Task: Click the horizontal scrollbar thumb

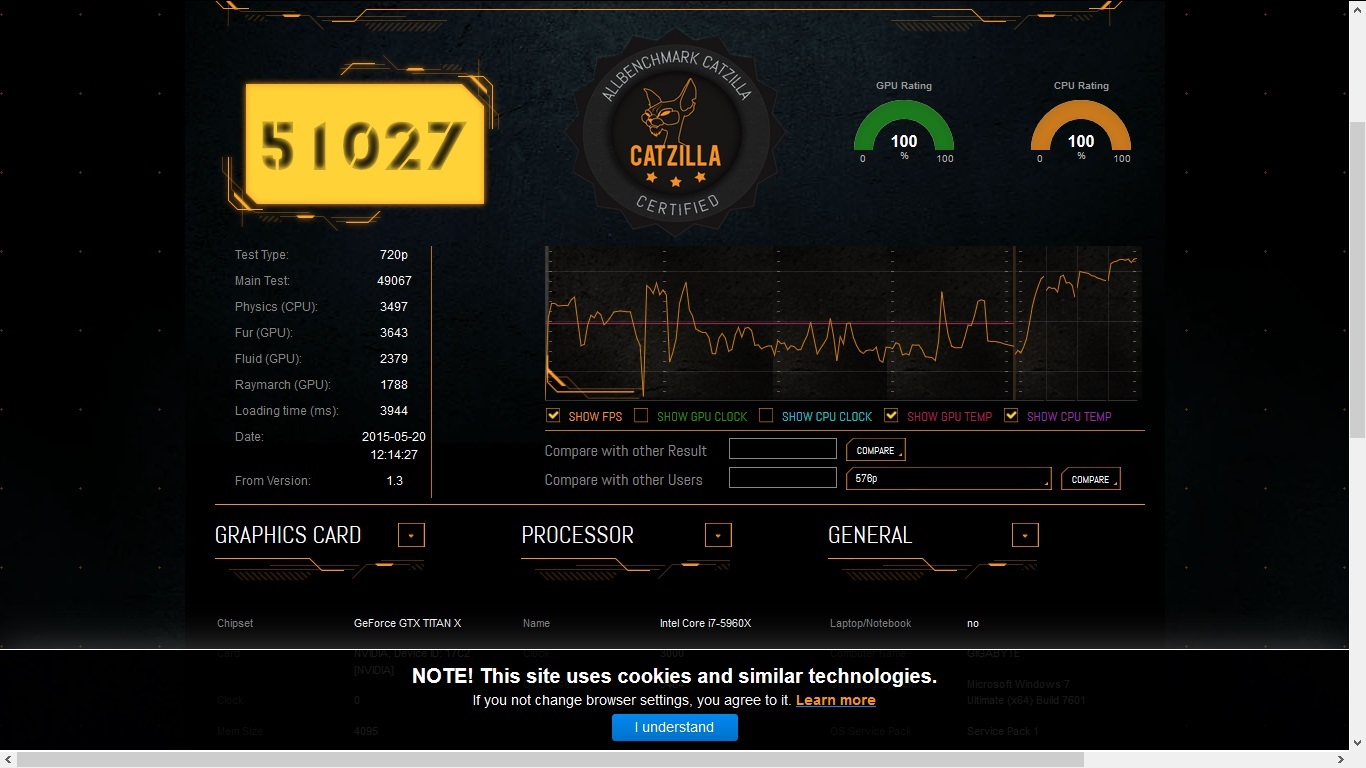Action: [550, 759]
